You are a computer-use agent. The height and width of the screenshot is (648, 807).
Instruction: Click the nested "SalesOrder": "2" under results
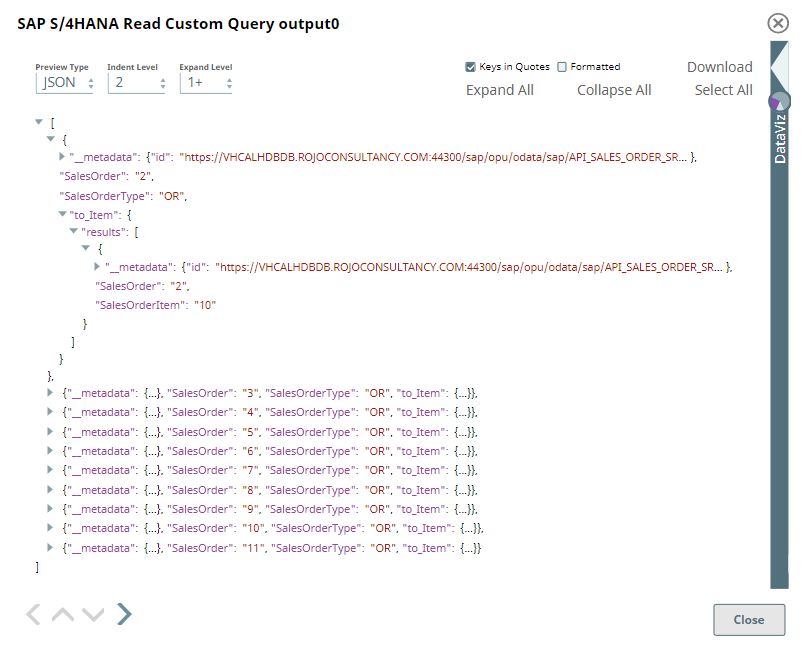[x=143, y=286]
